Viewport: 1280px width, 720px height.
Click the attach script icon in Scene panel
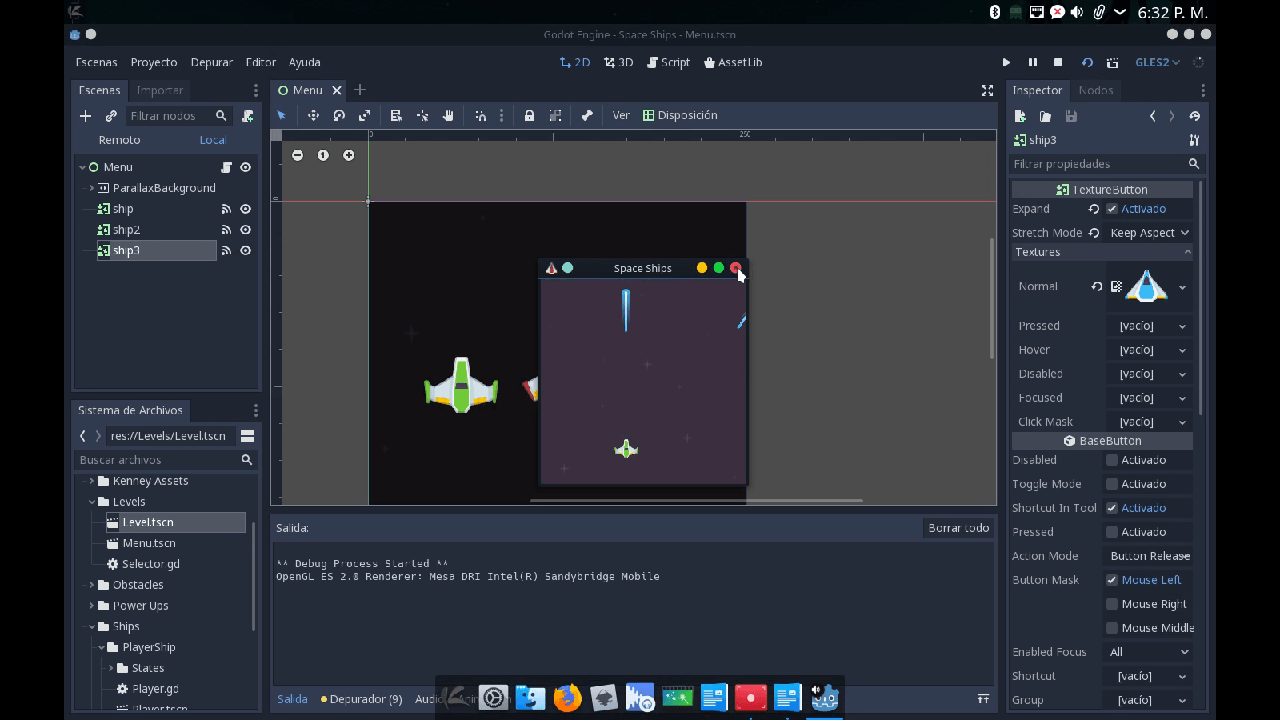click(247, 116)
